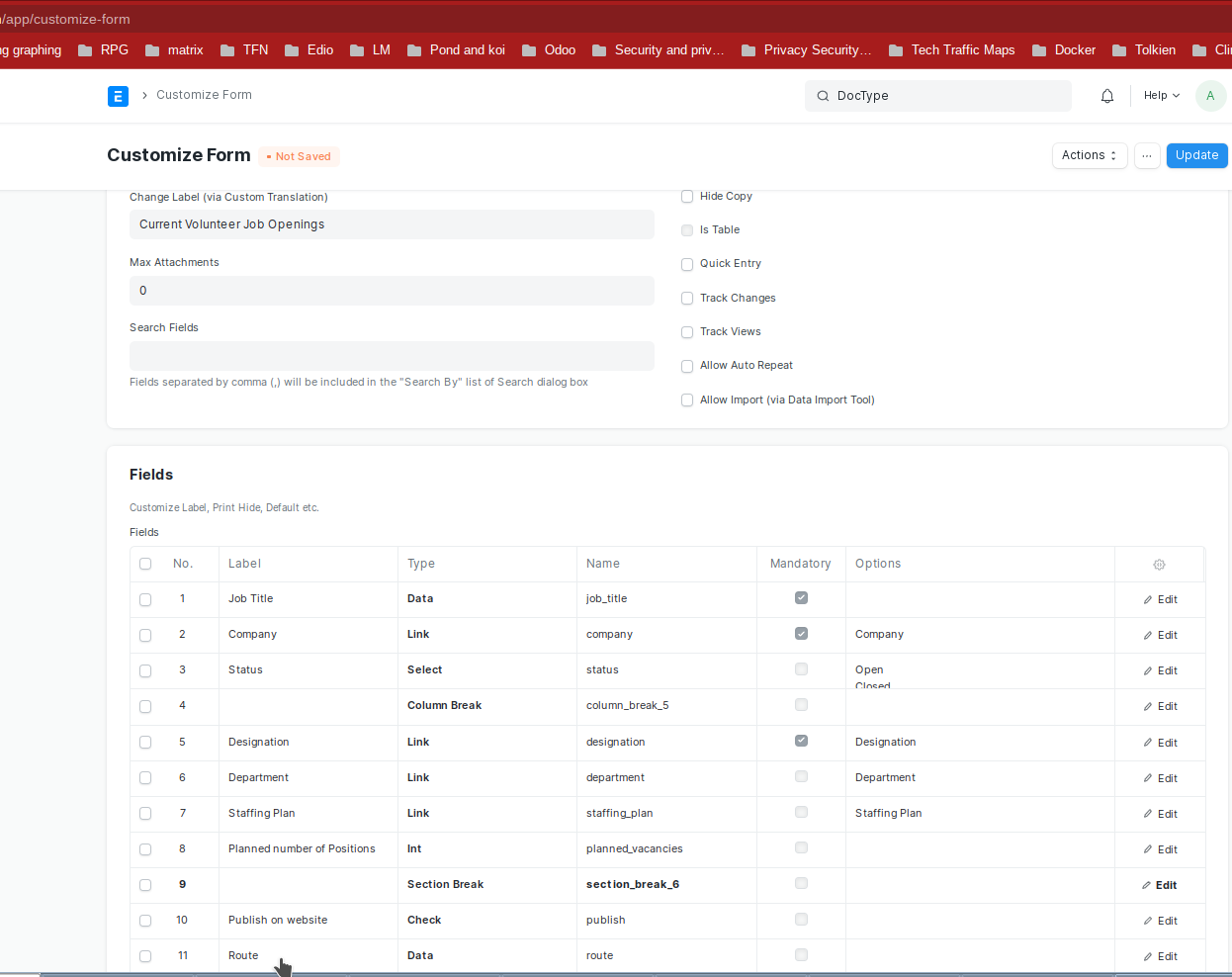Open the grid settings gear icon
This screenshot has height=977, width=1232.
coord(1159,565)
